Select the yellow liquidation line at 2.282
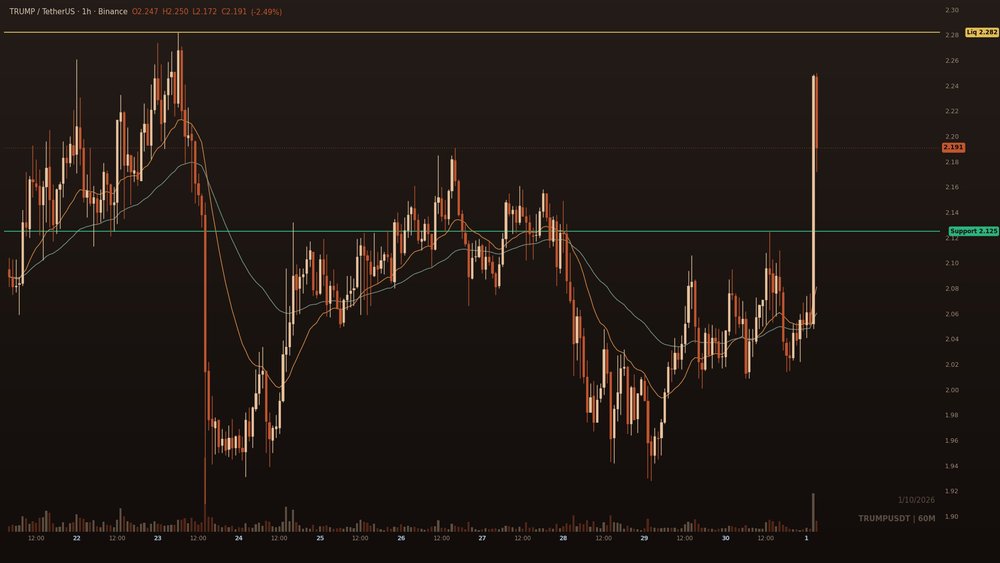This screenshot has width=1000, height=563. pos(472,32)
